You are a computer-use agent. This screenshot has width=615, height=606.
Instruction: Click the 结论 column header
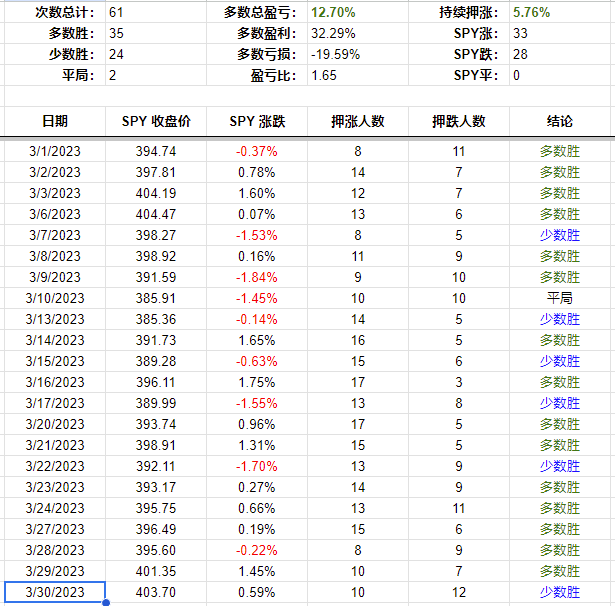coord(560,121)
